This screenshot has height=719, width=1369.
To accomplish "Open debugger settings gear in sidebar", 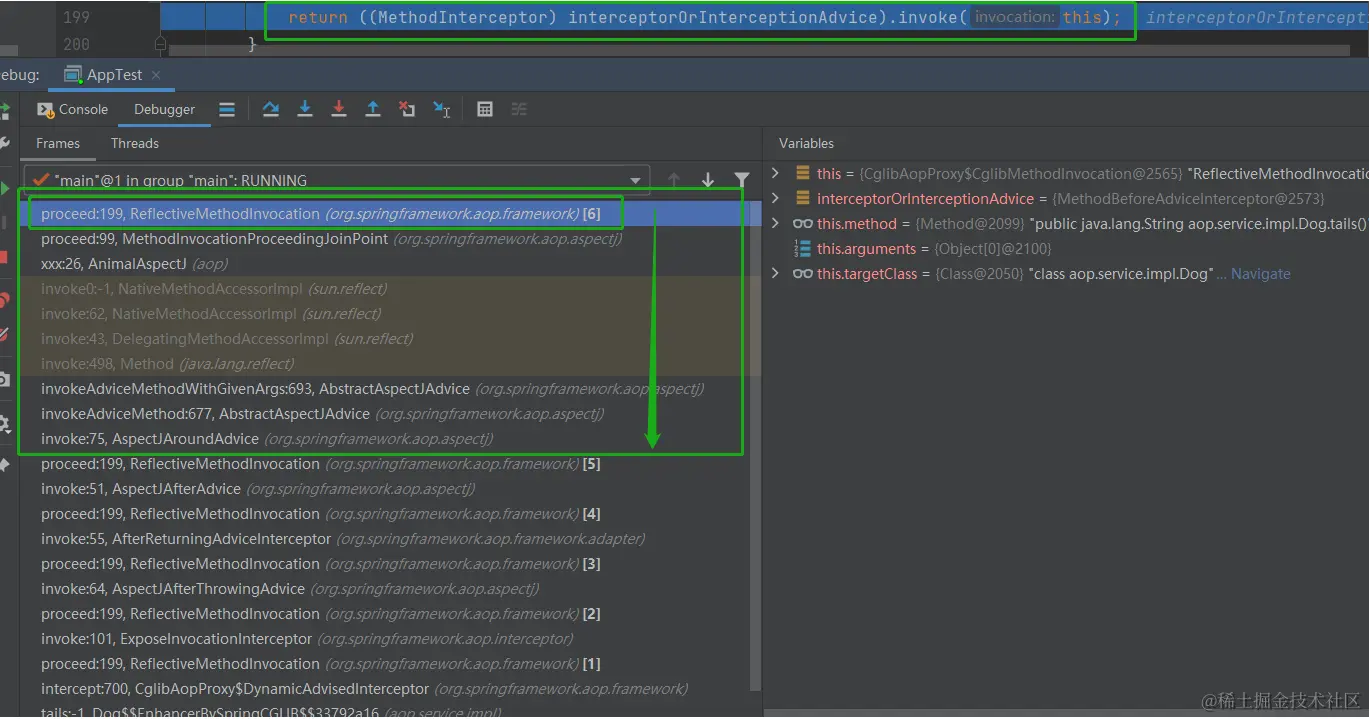I will (5, 423).
